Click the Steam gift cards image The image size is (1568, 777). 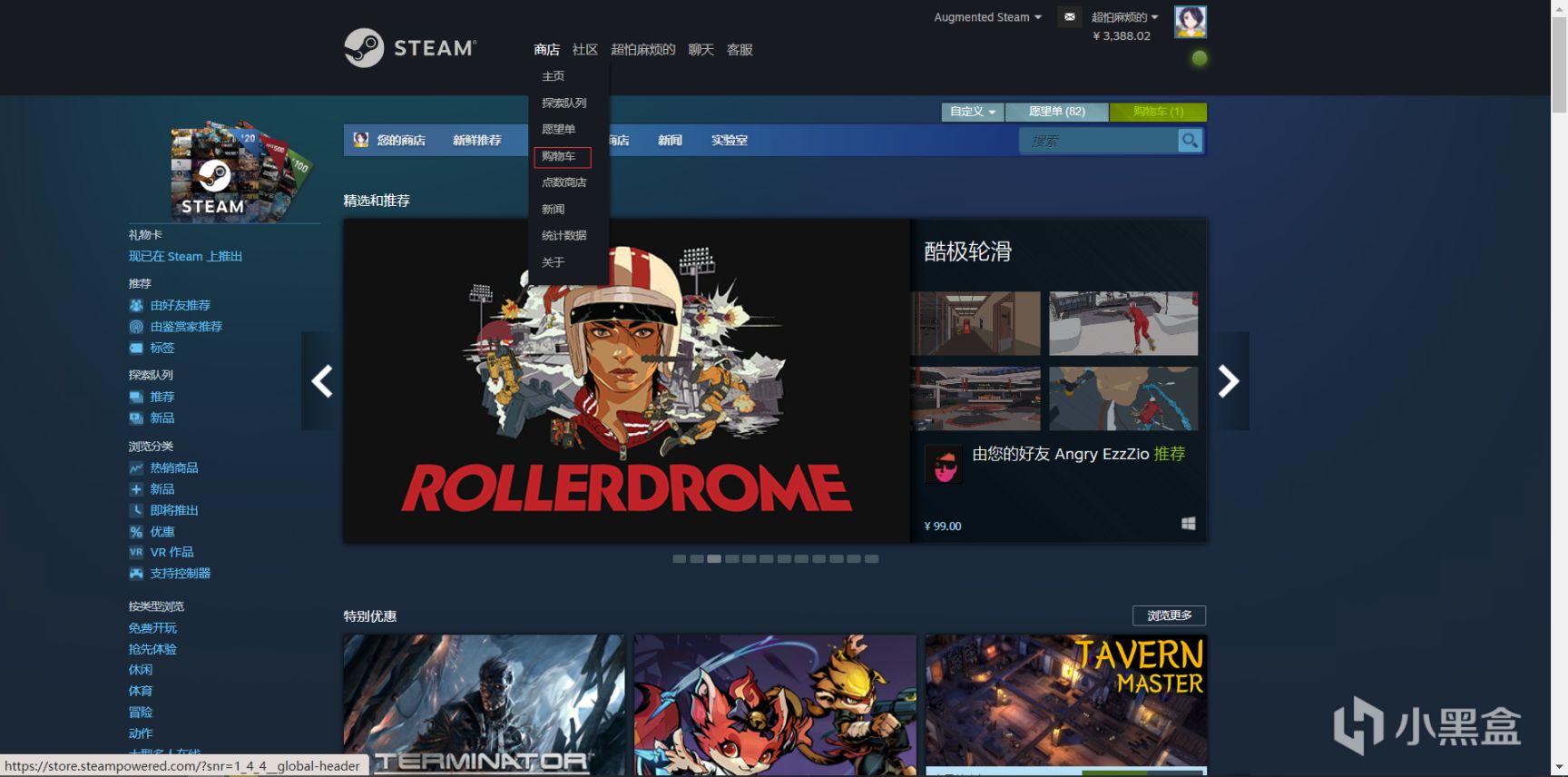pos(240,171)
